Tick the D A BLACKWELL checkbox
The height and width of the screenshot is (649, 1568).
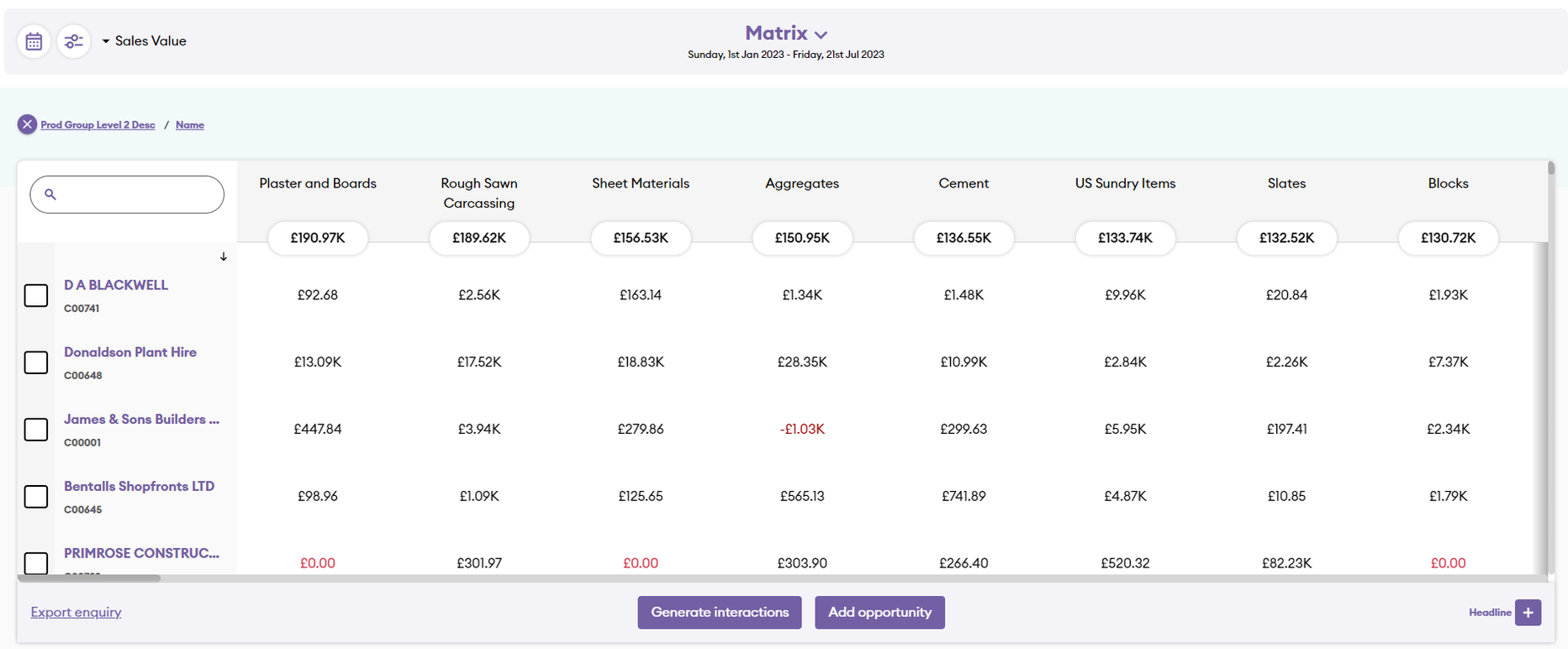[x=36, y=295]
